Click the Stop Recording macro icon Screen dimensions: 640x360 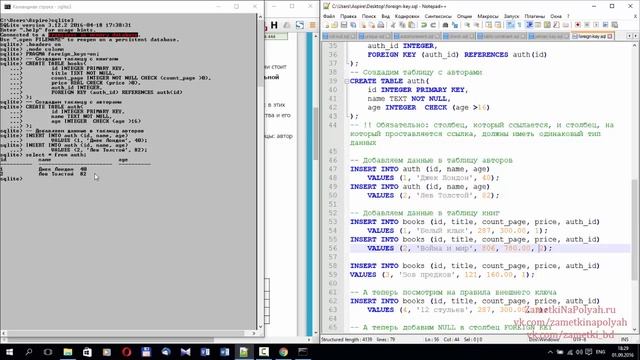pos(586,25)
